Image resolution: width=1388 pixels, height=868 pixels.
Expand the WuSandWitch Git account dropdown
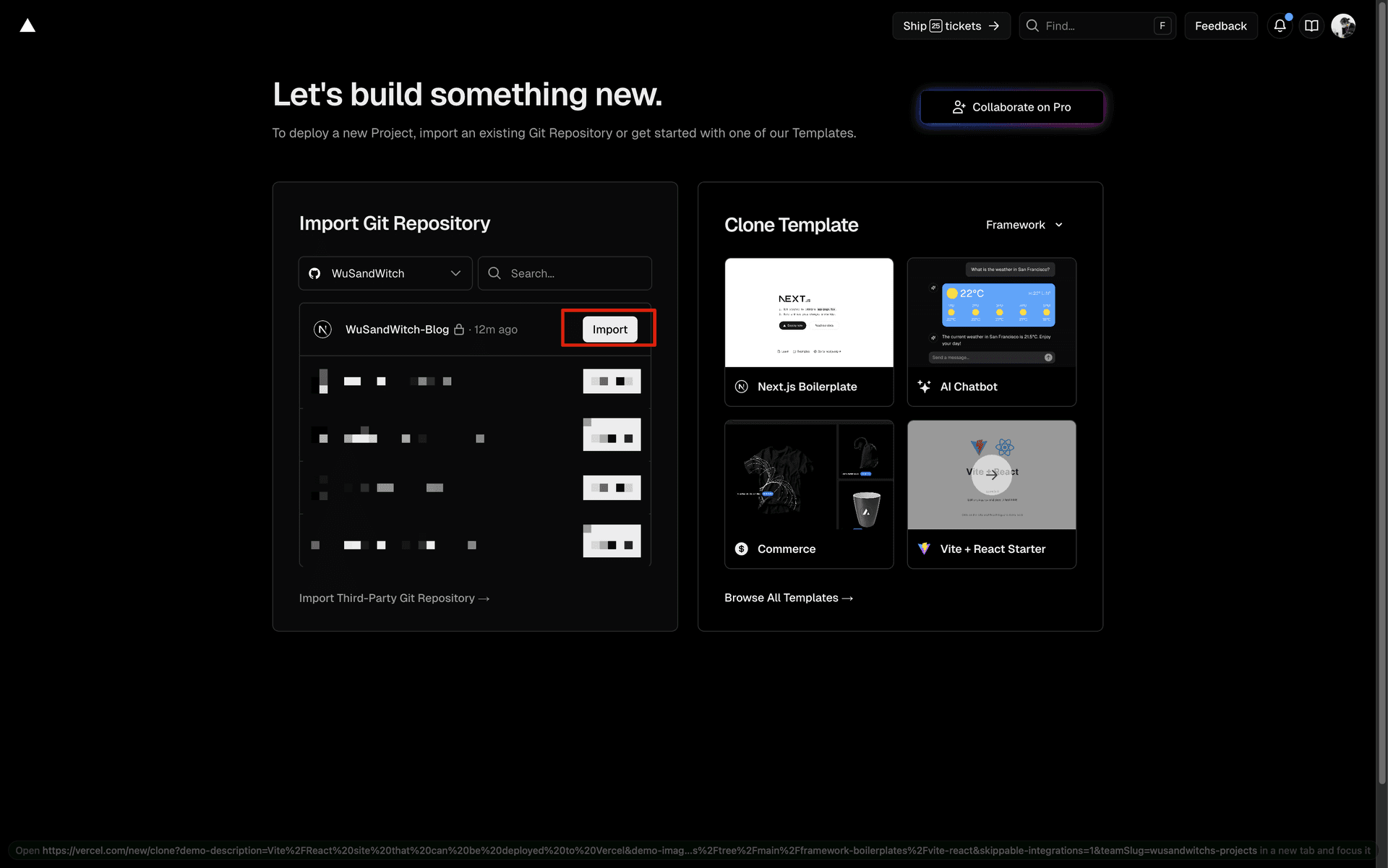pyautogui.click(x=385, y=273)
